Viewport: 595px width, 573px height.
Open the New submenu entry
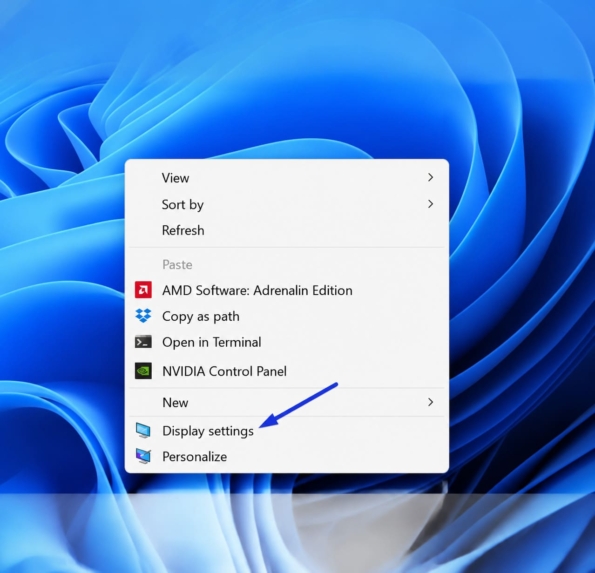[x=286, y=402]
